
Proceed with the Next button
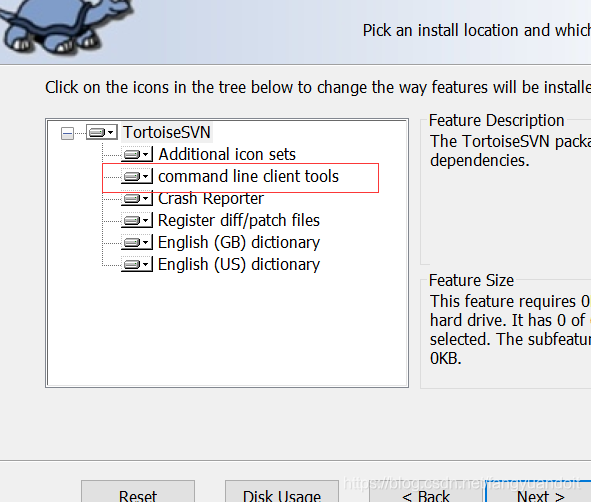540,491
